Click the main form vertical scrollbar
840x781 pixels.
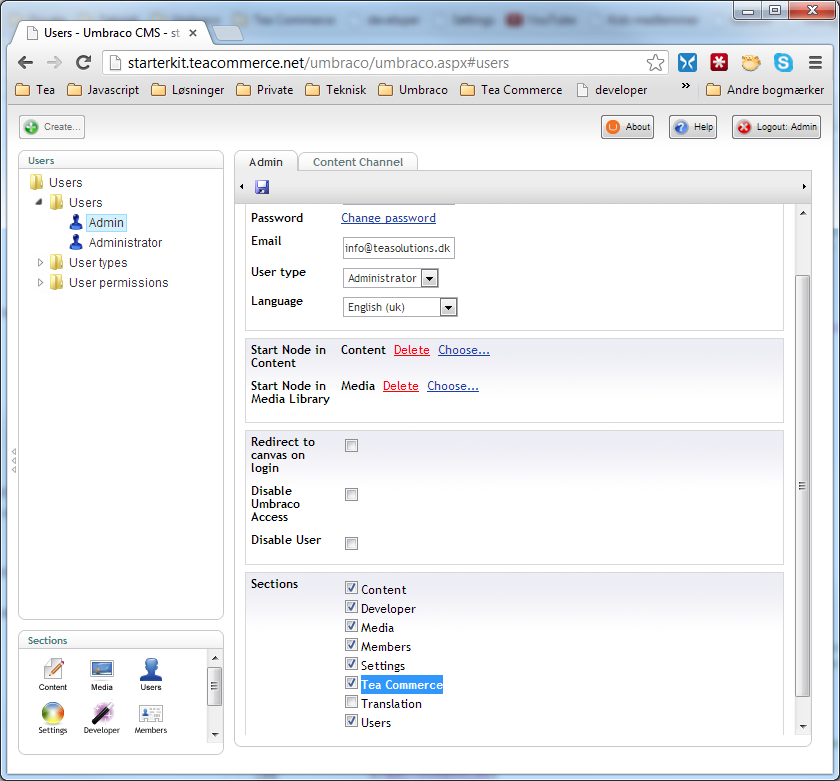point(802,486)
